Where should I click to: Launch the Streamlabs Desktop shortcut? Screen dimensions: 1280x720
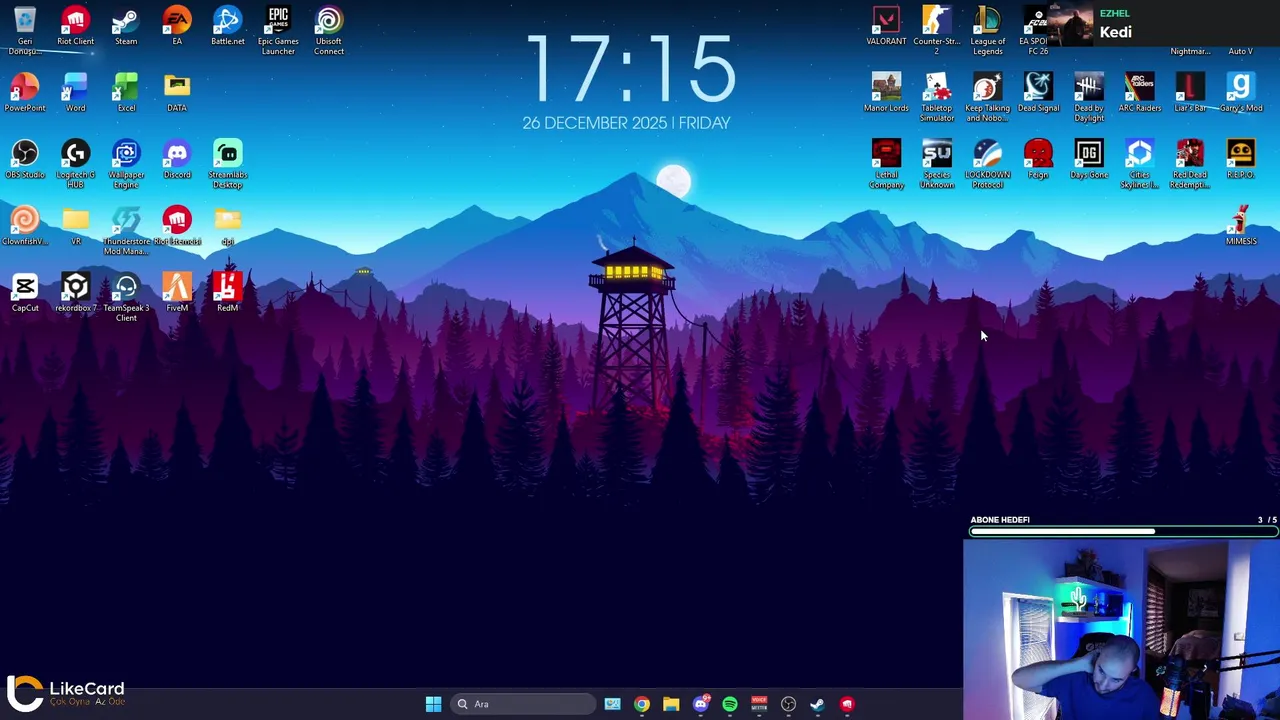227,164
